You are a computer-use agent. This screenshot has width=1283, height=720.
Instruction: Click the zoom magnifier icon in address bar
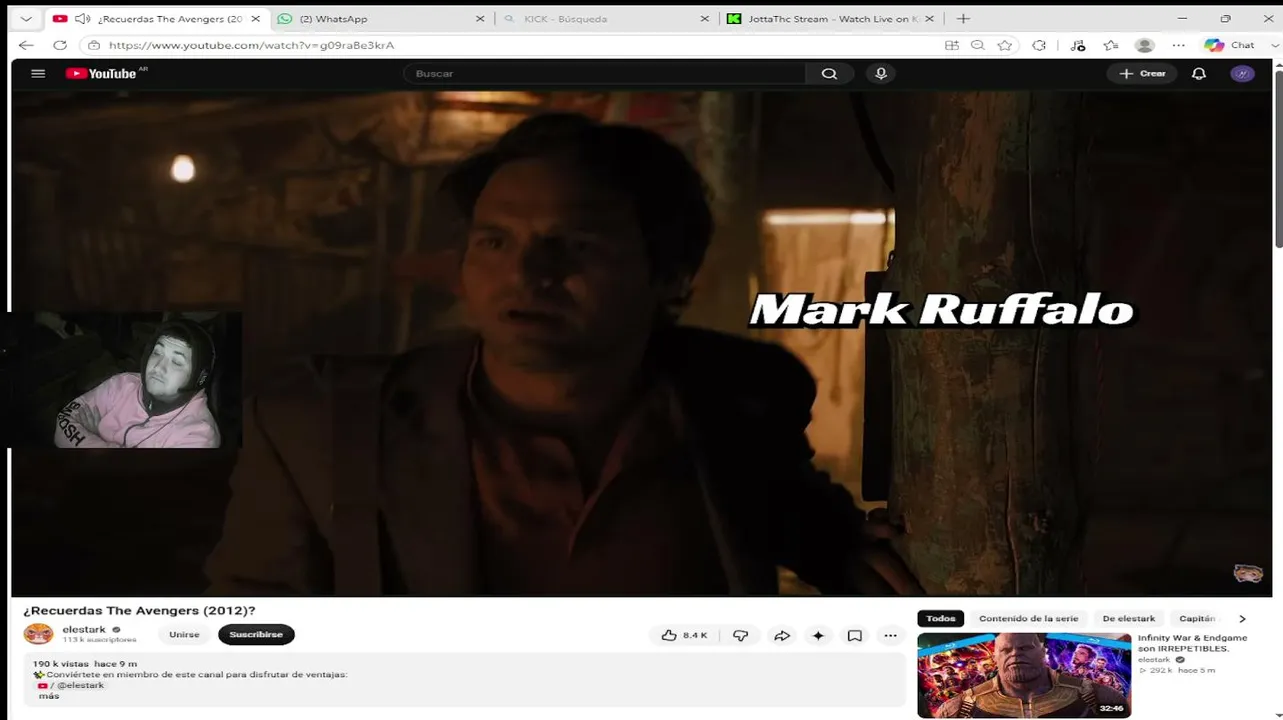pos(978,45)
